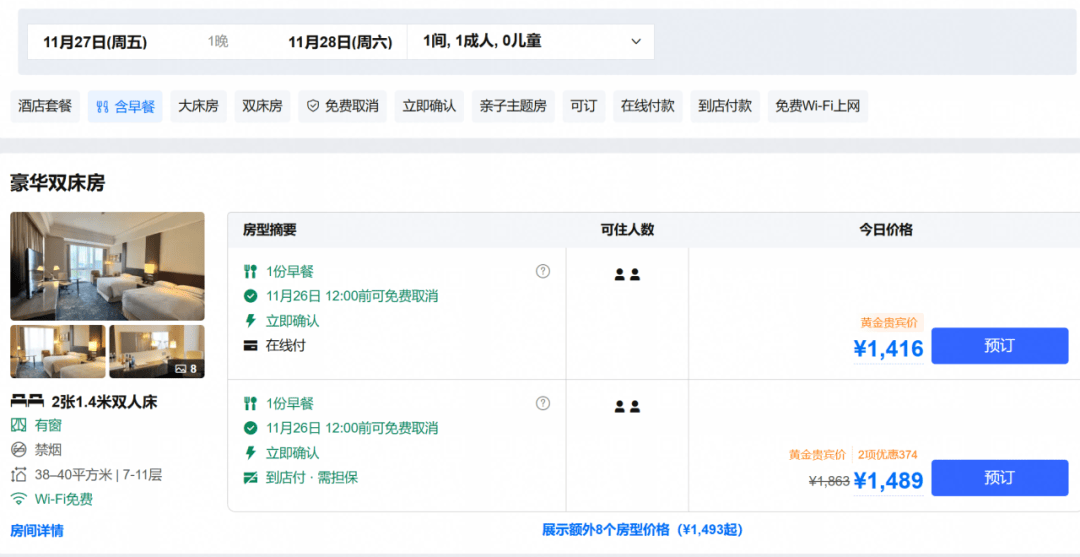Click the bed icon beside 2张1.4米双人床
1080x557 pixels.
(27, 401)
